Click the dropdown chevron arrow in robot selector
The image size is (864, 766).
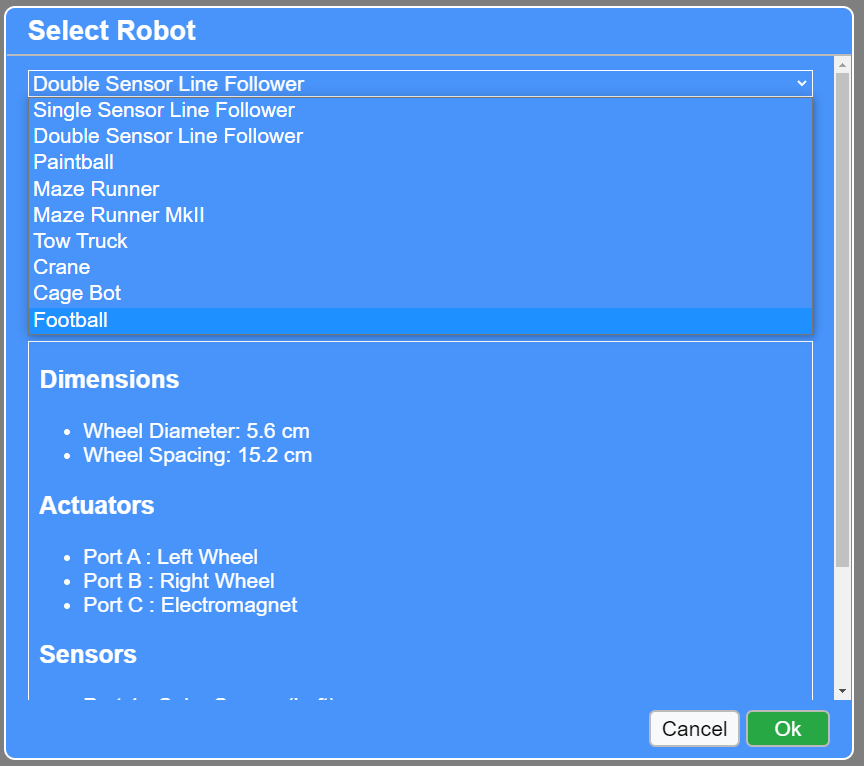(x=801, y=84)
